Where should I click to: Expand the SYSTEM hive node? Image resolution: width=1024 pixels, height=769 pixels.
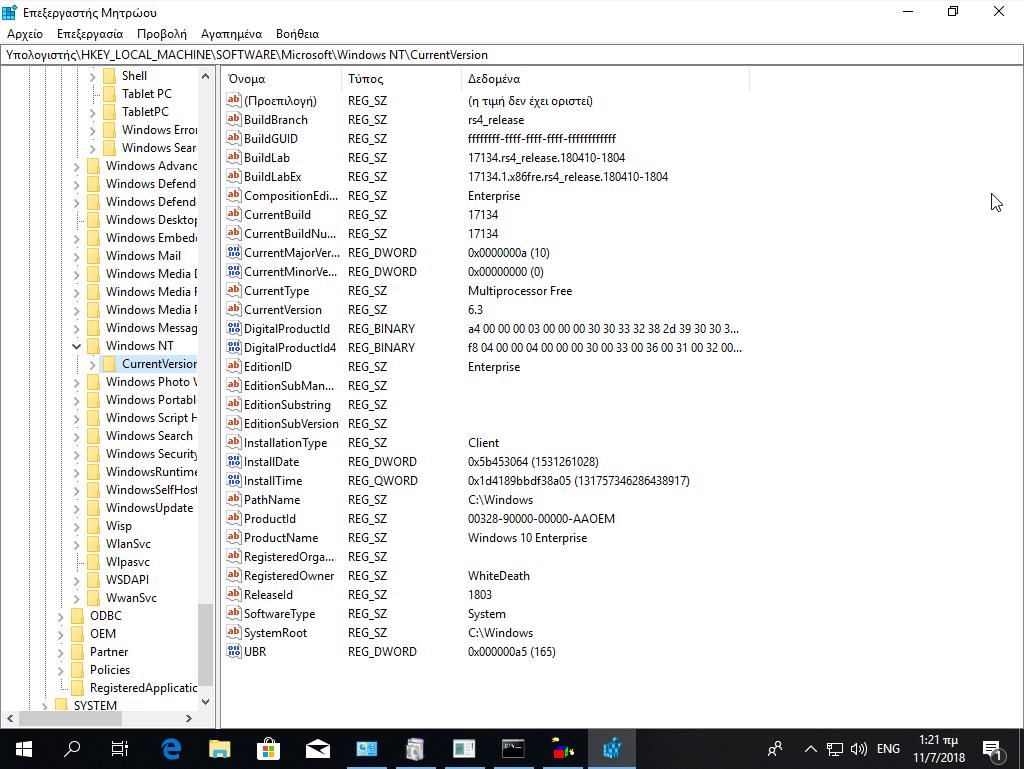pyautogui.click(x=45, y=706)
